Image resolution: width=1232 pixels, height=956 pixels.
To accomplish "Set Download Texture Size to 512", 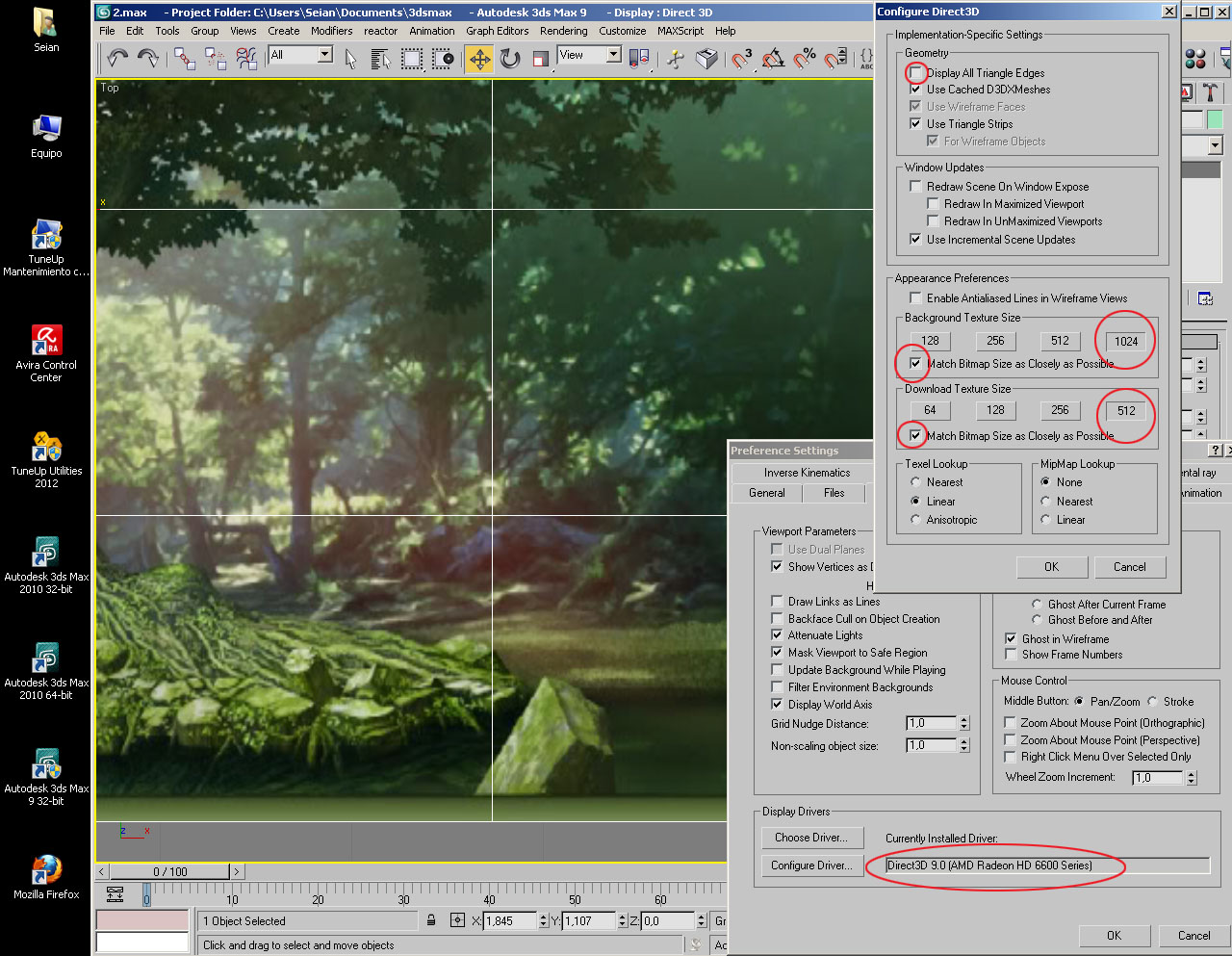I will [1126, 410].
